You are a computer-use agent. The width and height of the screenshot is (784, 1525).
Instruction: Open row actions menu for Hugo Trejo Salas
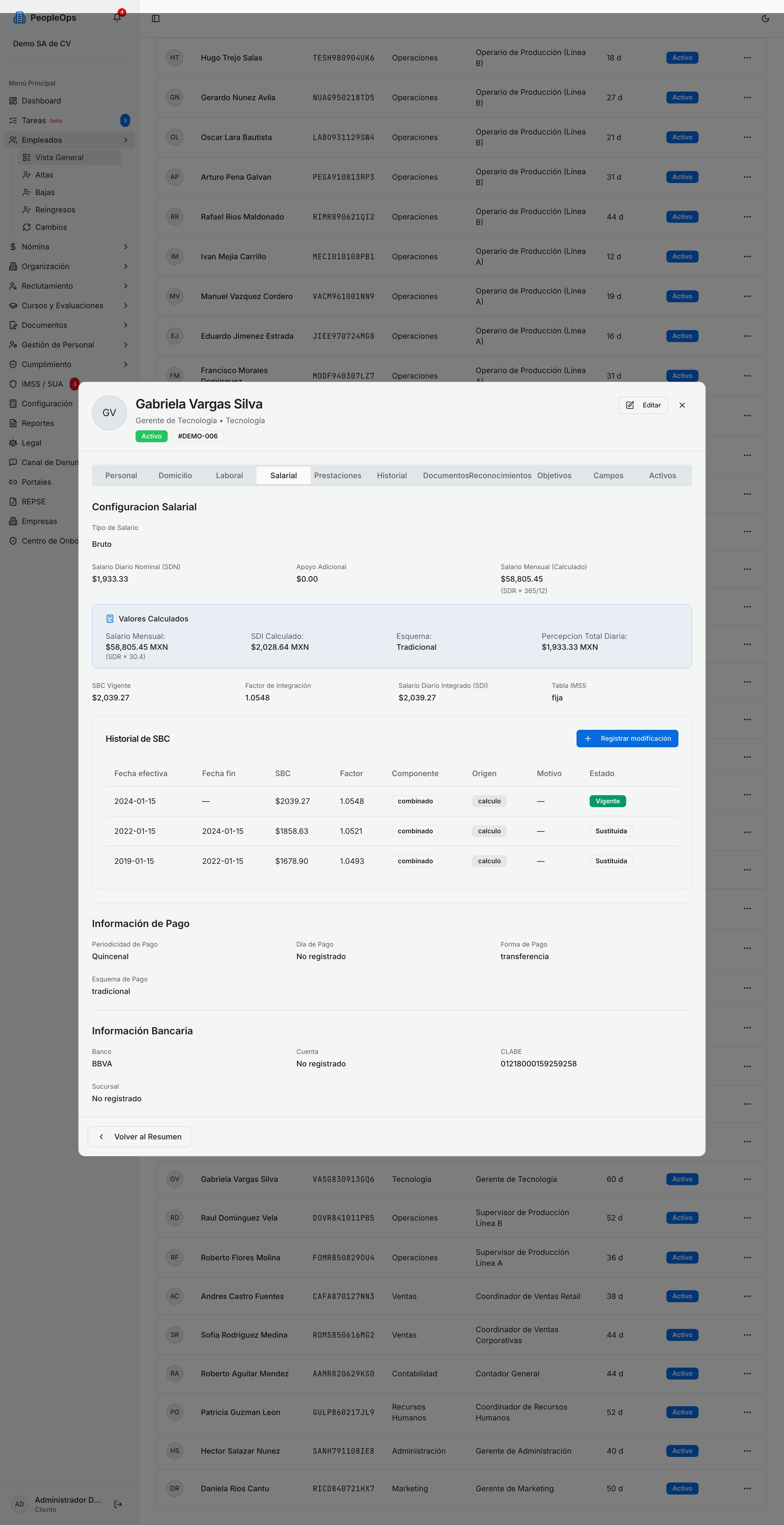pyautogui.click(x=747, y=58)
